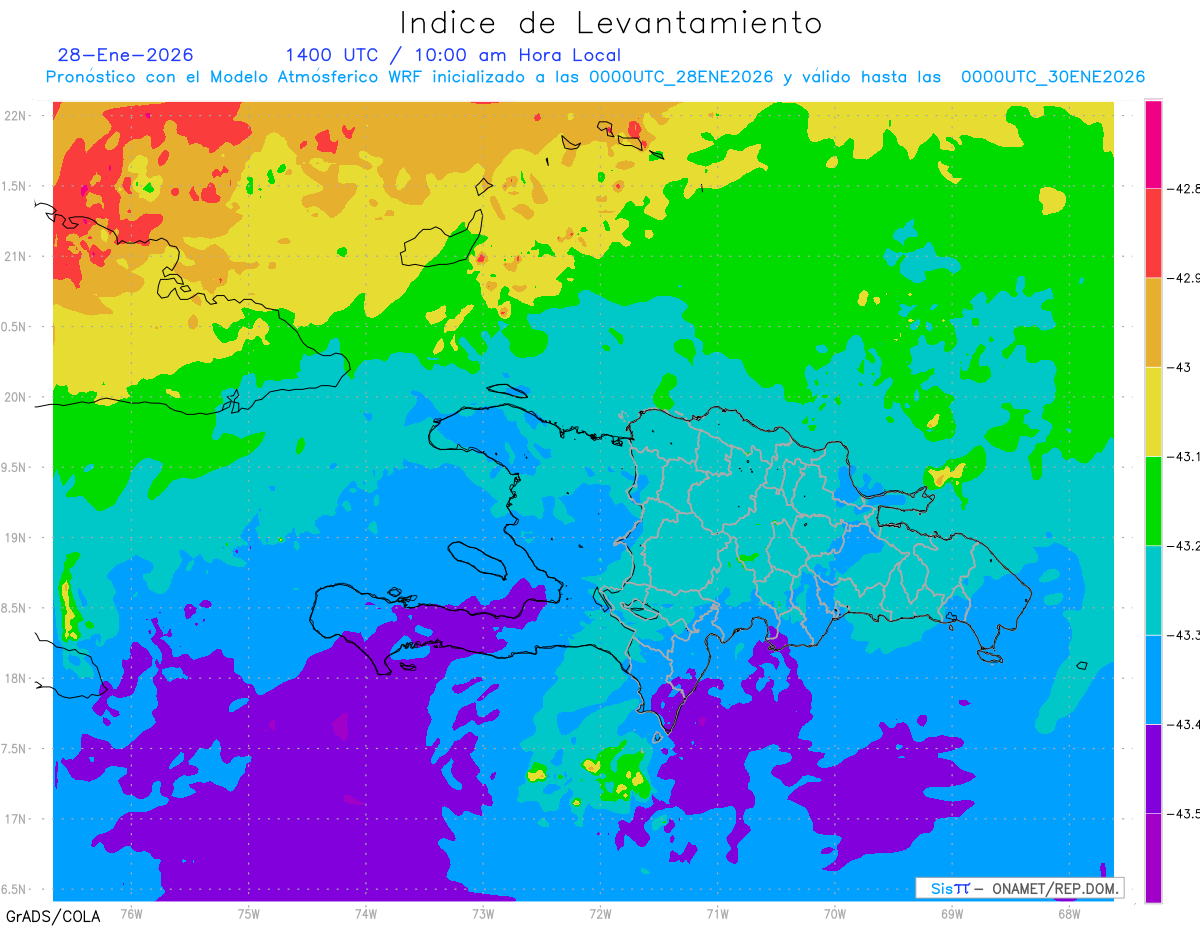
Task: Click the '19N' latitude label
Action: 16,538
